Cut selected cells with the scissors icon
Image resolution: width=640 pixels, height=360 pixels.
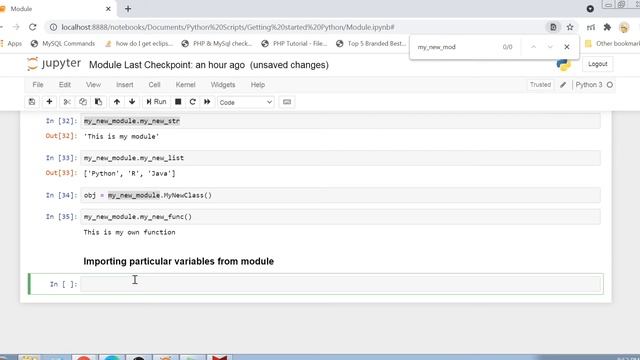(x=67, y=102)
